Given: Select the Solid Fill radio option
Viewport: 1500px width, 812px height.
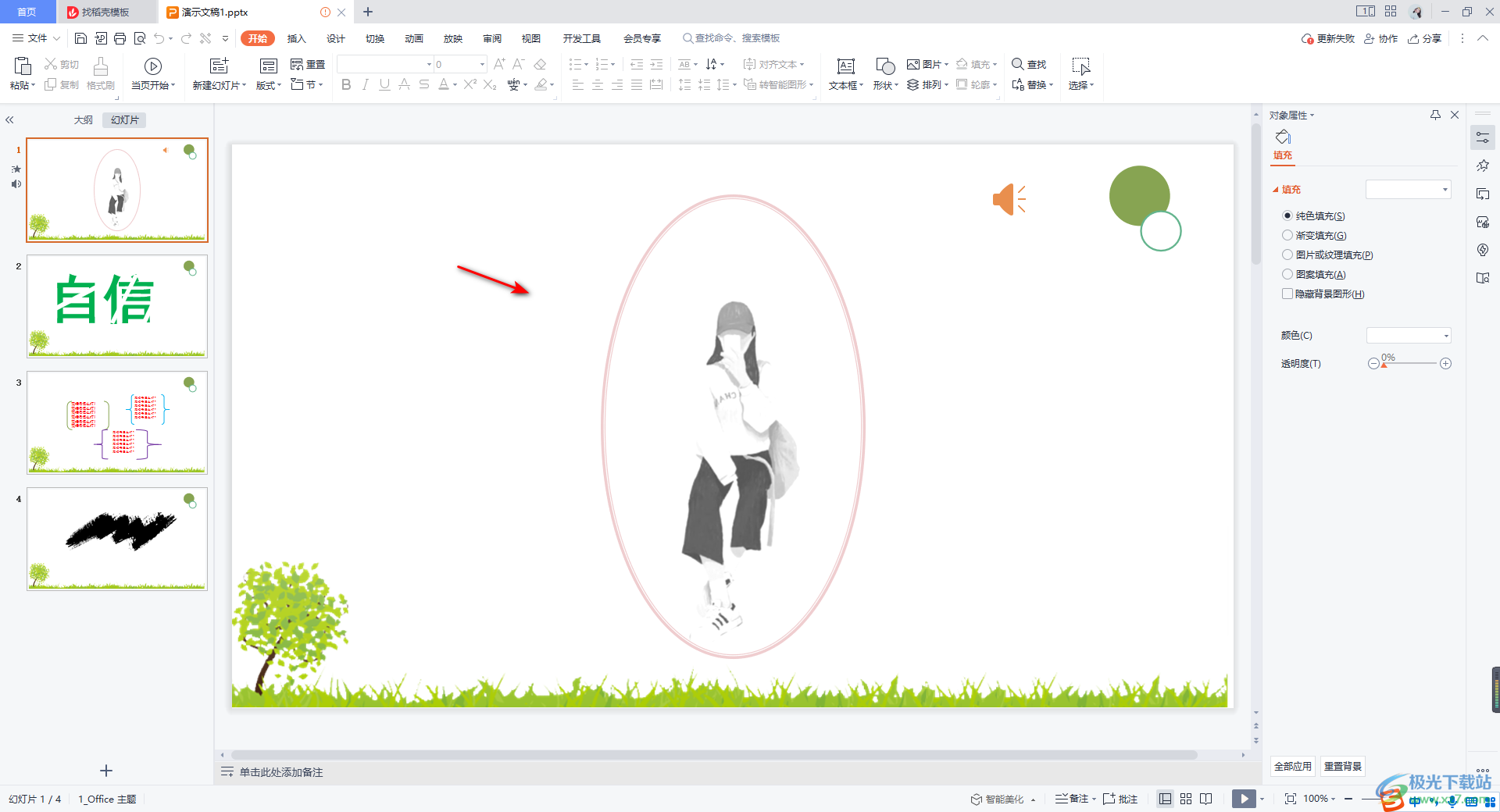Looking at the screenshot, I should click(1287, 215).
